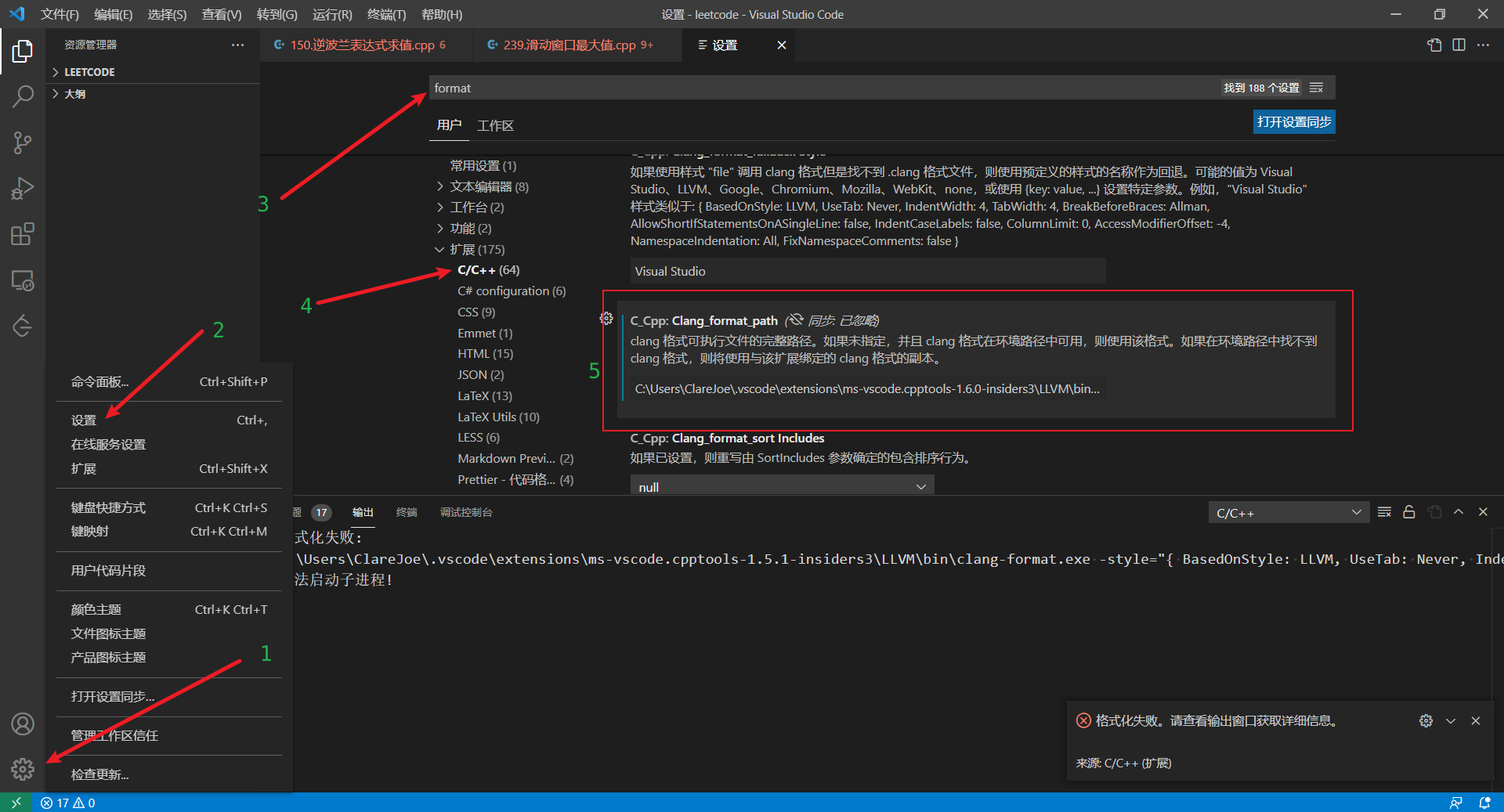
Task: Choose 设置 from the manage menu
Action: (x=169, y=420)
